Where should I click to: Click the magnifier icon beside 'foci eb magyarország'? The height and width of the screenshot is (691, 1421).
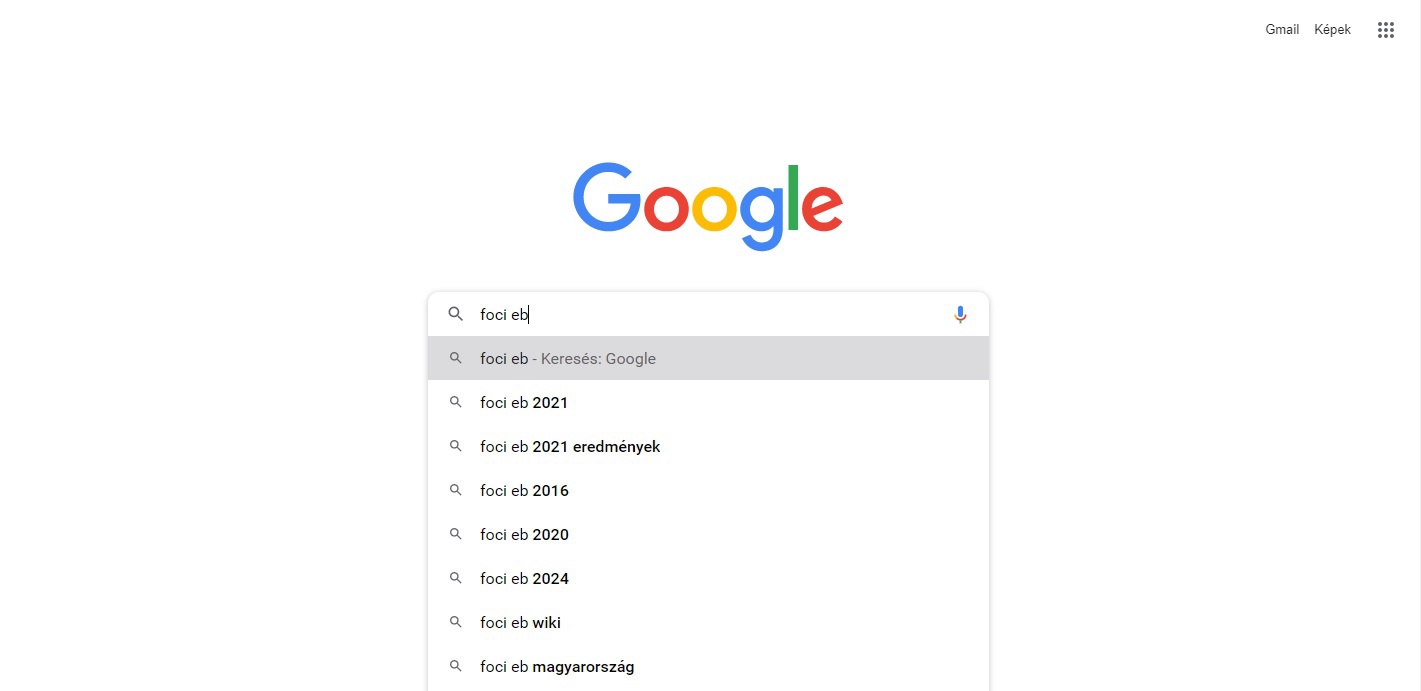[x=456, y=666]
